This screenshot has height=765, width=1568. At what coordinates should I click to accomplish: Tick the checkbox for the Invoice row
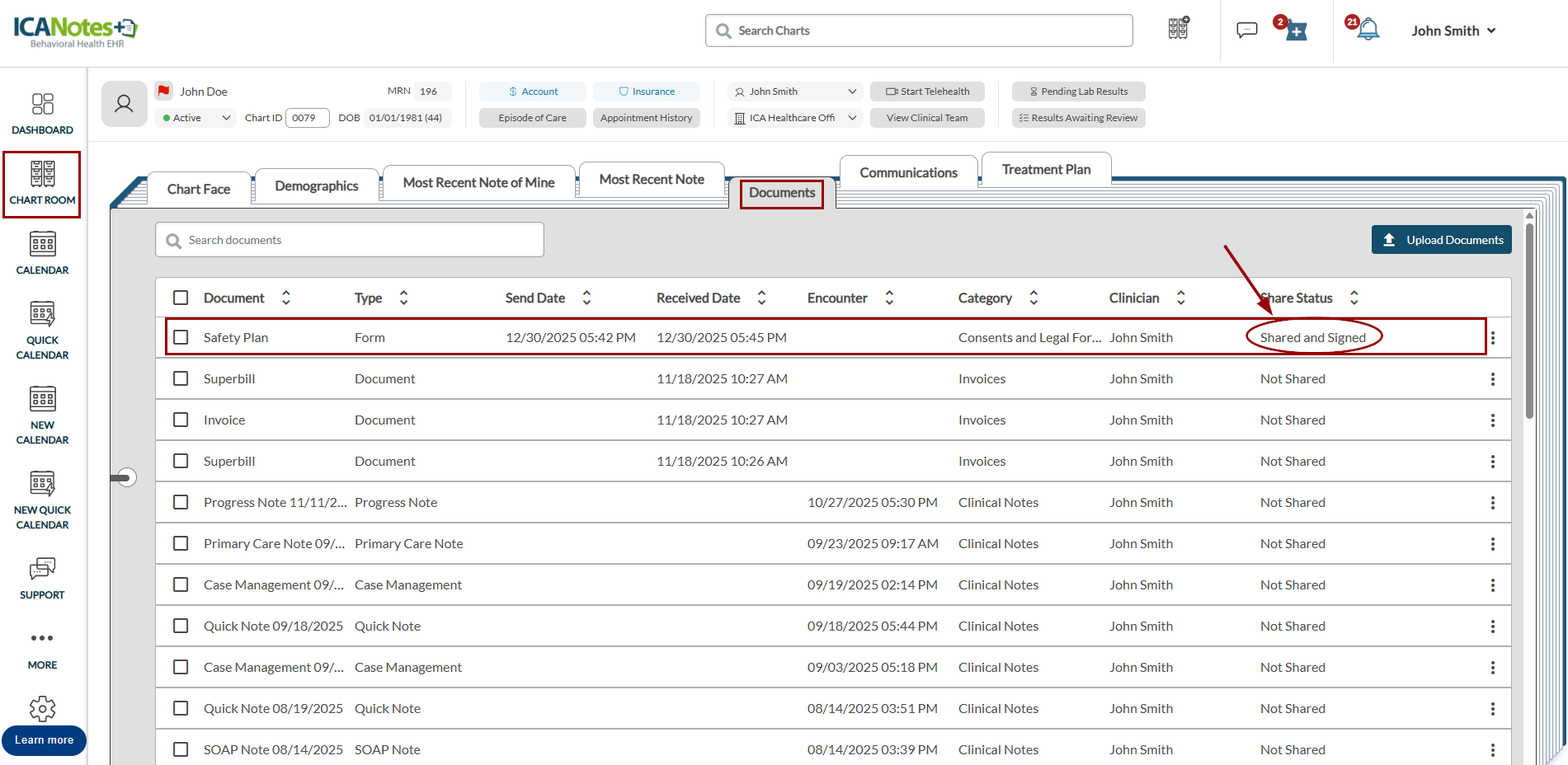pos(181,420)
